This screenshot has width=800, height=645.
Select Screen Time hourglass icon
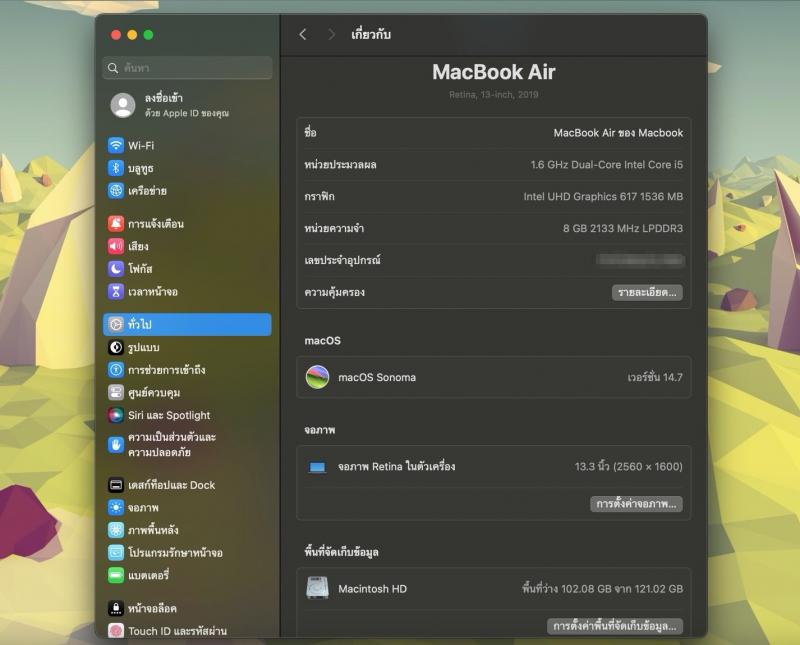tap(116, 291)
